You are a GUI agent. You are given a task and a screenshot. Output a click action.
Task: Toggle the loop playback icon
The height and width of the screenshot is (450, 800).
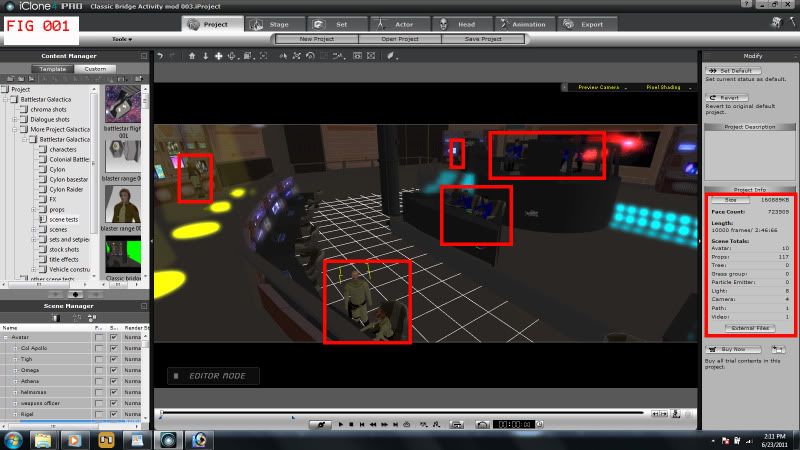coord(407,424)
